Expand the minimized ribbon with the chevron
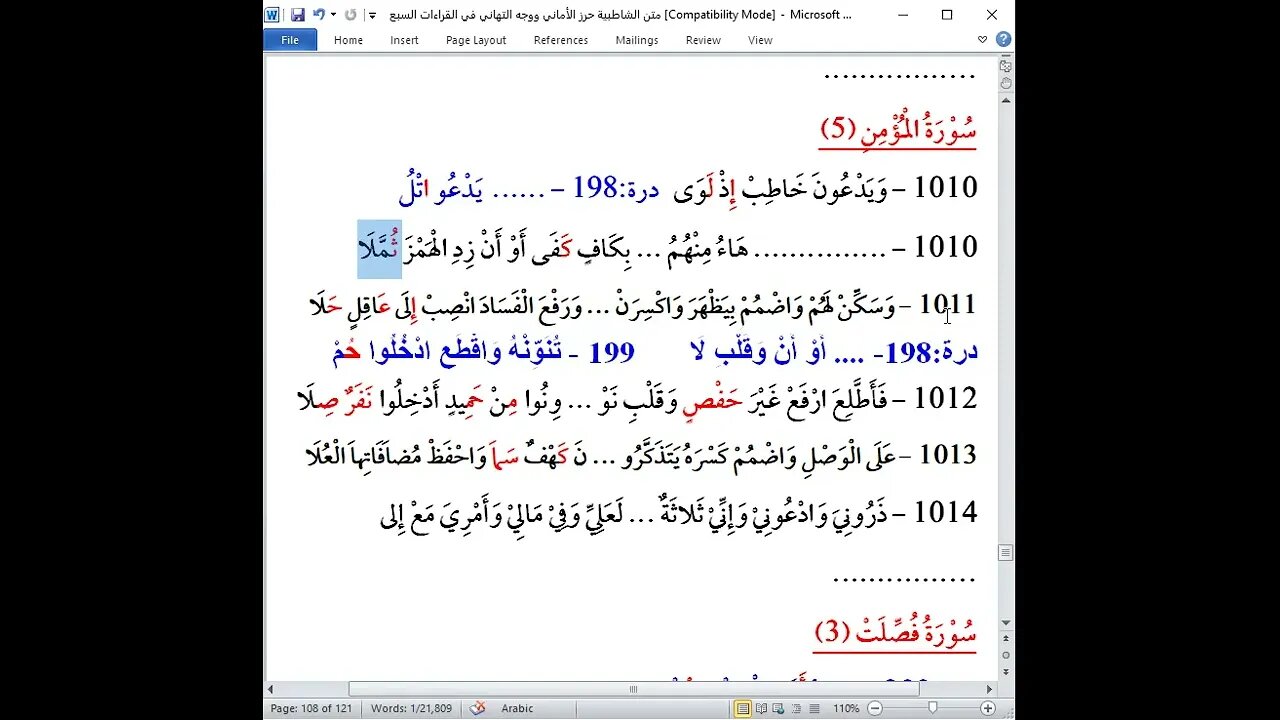This screenshot has width=1280, height=720. (x=982, y=40)
